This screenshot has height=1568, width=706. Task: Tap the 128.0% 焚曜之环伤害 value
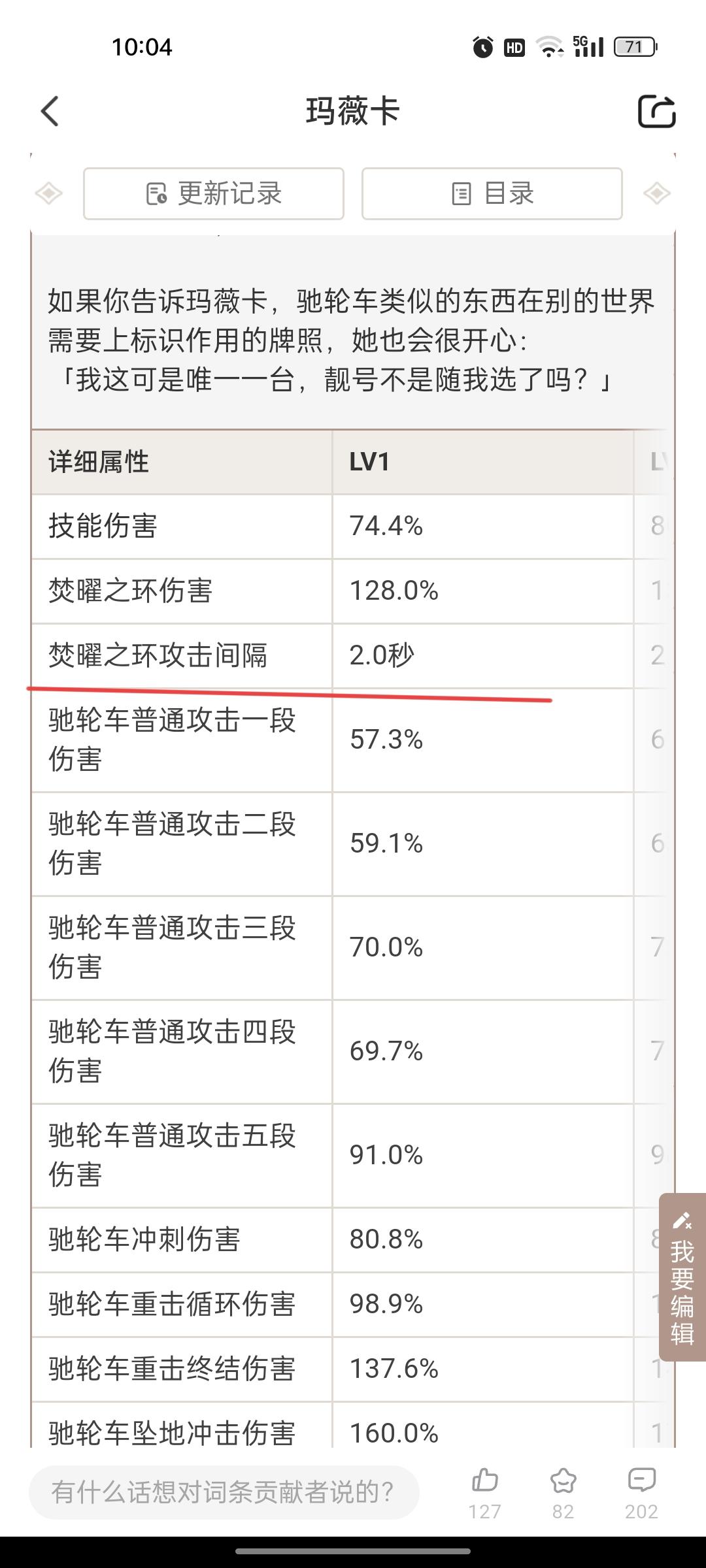[x=394, y=591]
